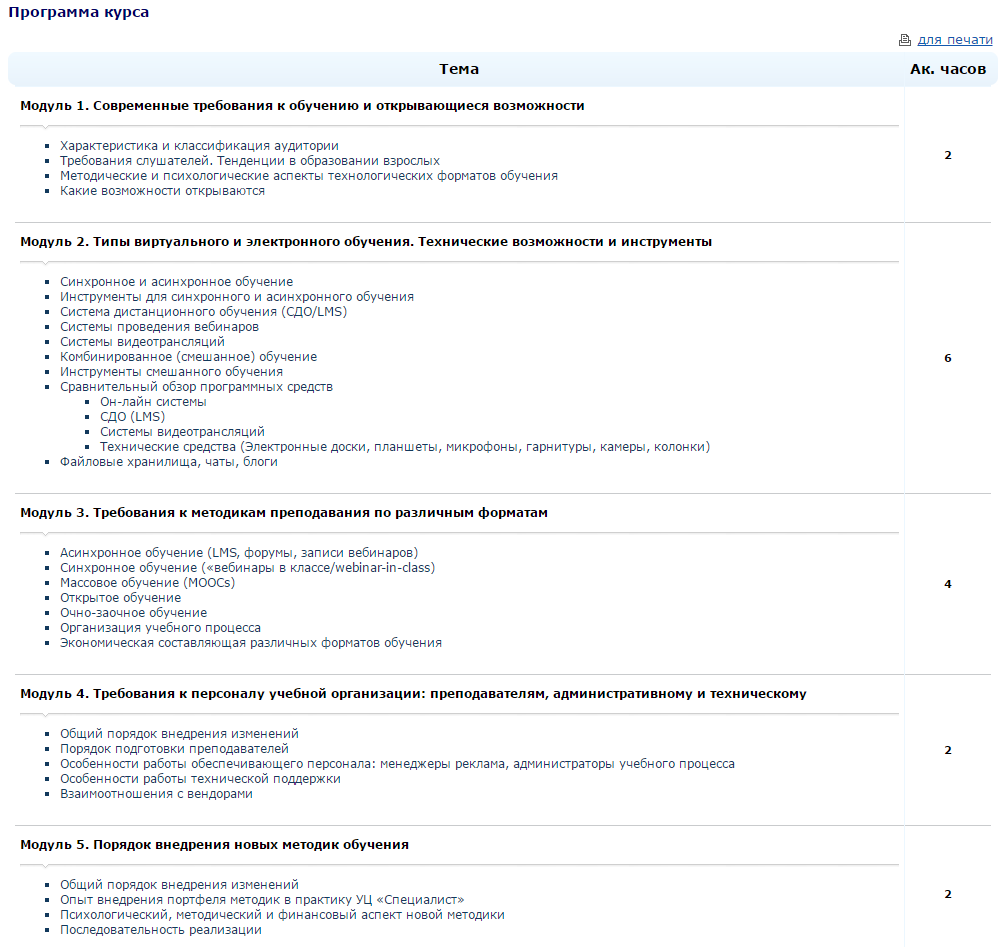Screen dimensions: 1002x947
Task: Click the hours value 6 for Модуль 2
Action: [x=948, y=358]
